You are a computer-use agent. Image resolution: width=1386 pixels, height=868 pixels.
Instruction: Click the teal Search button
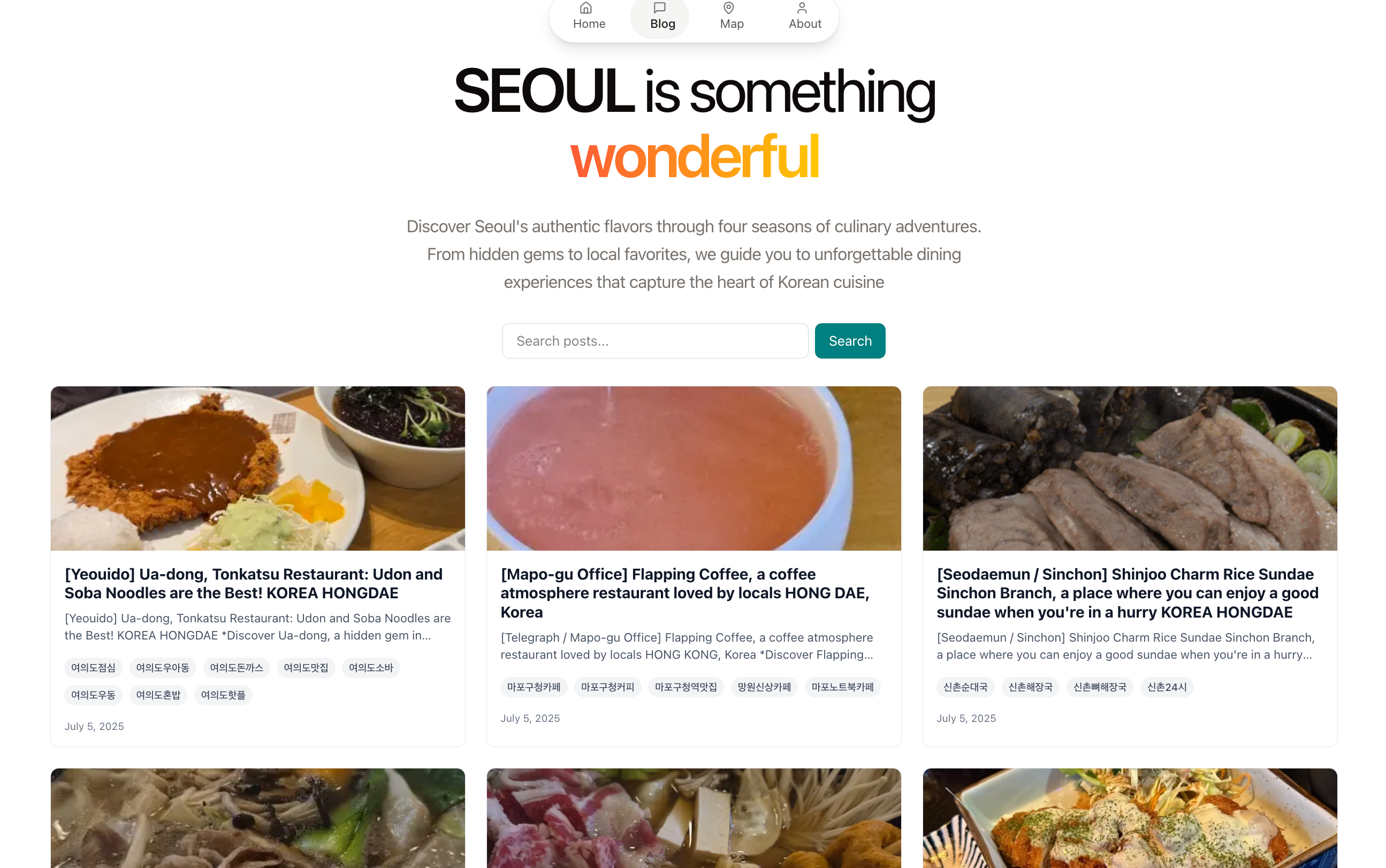849,340
